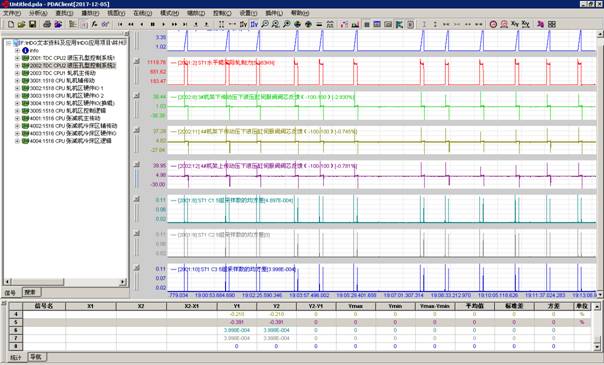Expand the 2001 TDC CPU2 tree node
The width and height of the screenshot is (604, 365).
tap(17, 58)
